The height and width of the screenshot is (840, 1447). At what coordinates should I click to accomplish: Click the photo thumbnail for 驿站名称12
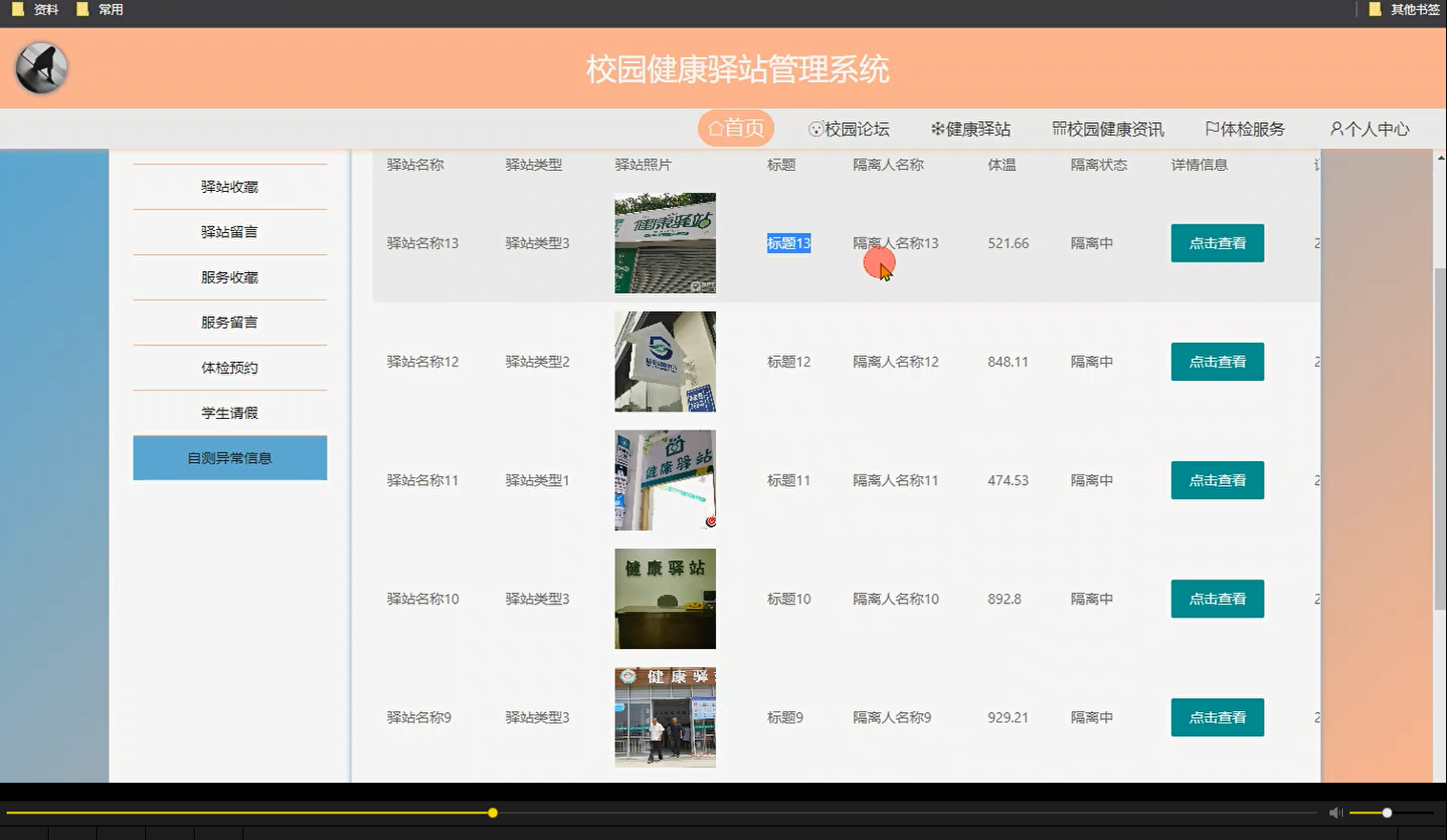664,362
